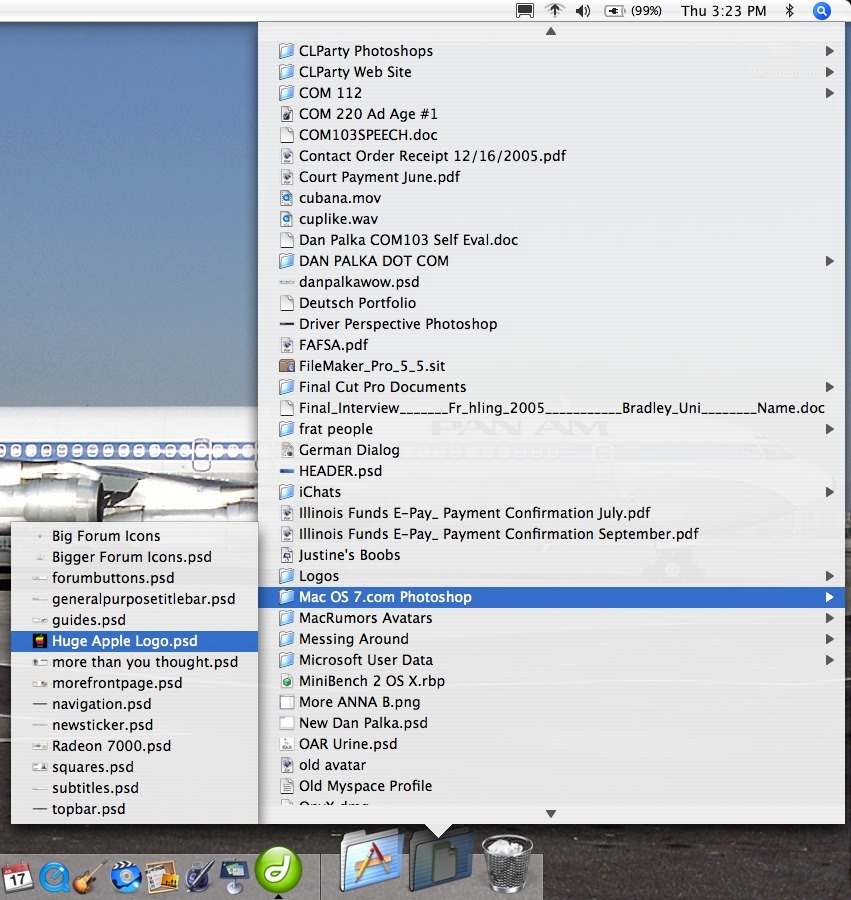851x900 pixels.
Task: Open GarageBand guitar icon in Dock
Action: [x=90, y=876]
